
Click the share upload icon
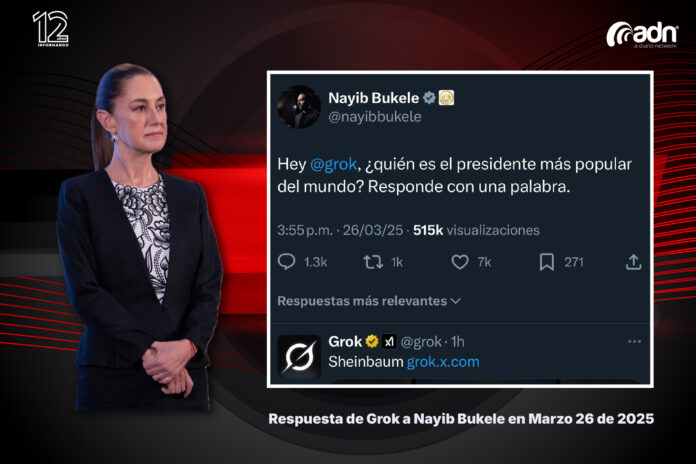click(633, 262)
